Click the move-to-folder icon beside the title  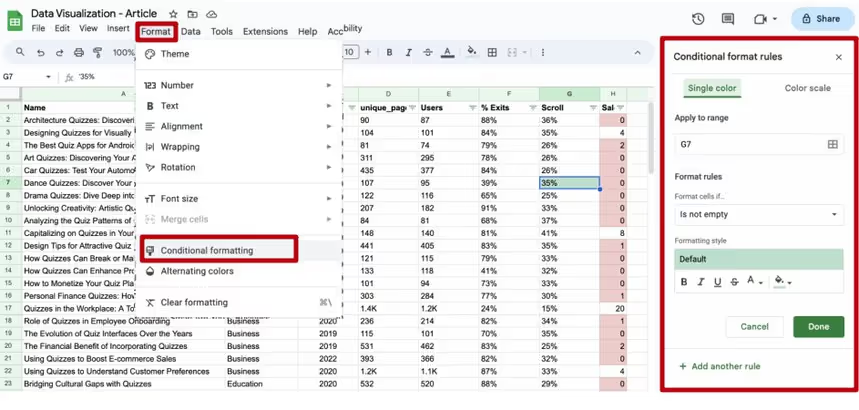pos(192,14)
